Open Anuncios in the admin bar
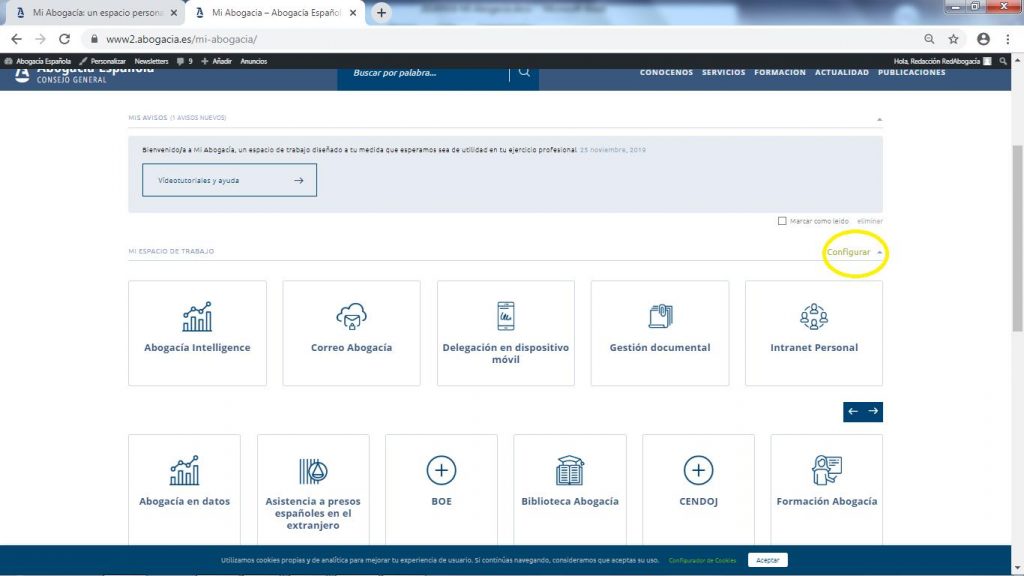The height and width of the screenshot is (576, 1024). 253,61
